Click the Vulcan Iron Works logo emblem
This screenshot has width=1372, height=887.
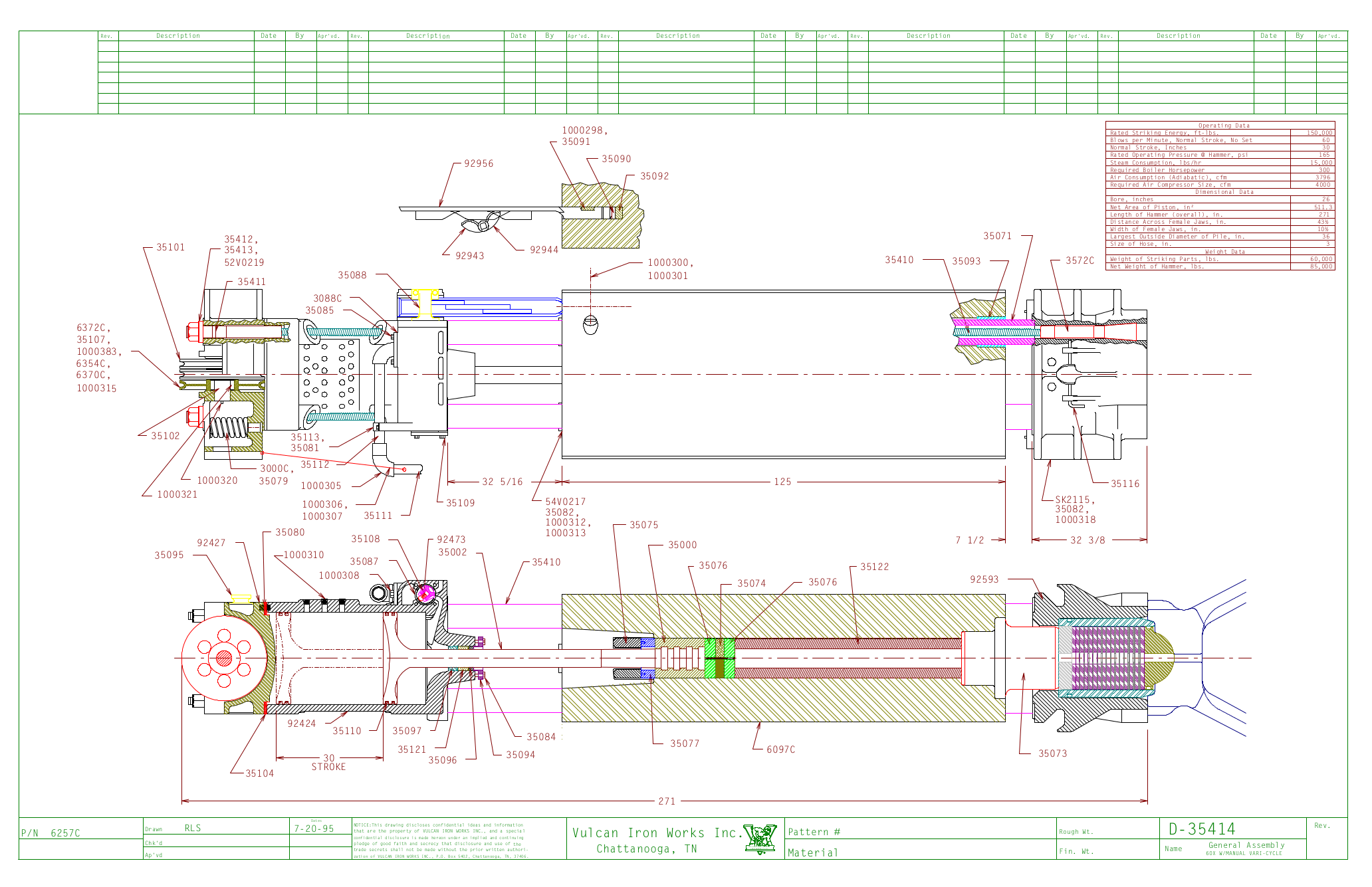(x=760, y=838)
